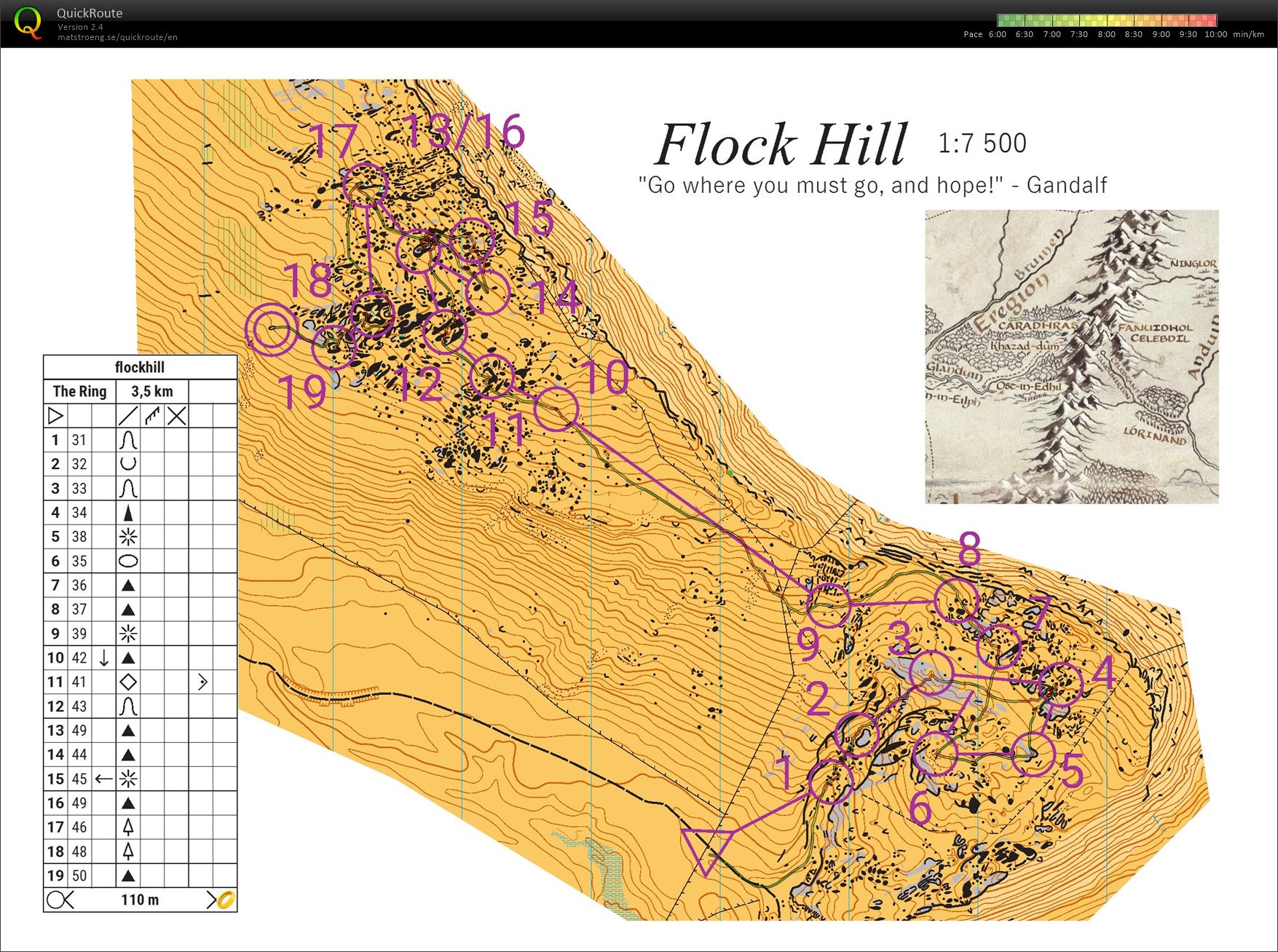Click control code 31 in row 1
The height and width of the screenshot is (952, 1278).
tap(79, 440)
